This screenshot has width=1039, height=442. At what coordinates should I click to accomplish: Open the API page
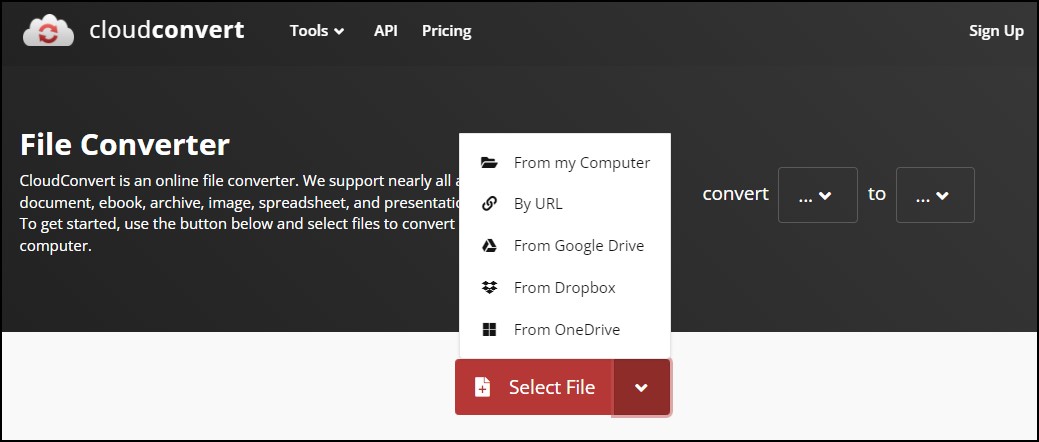pos(386,30)
